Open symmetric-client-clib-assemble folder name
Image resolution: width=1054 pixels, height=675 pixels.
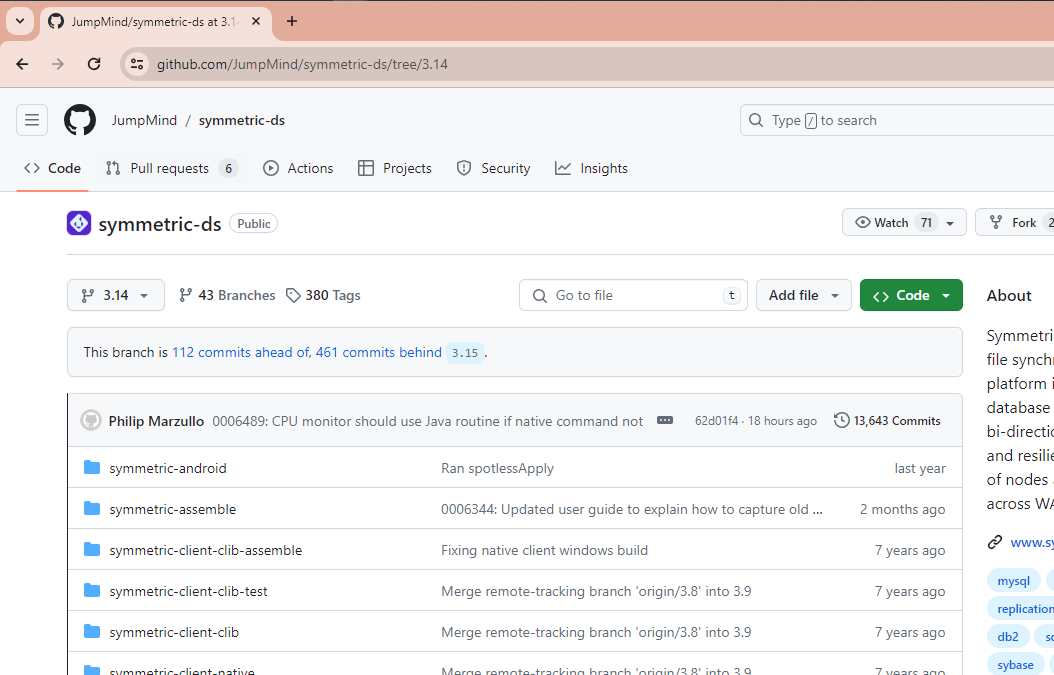tap(206, 550)
